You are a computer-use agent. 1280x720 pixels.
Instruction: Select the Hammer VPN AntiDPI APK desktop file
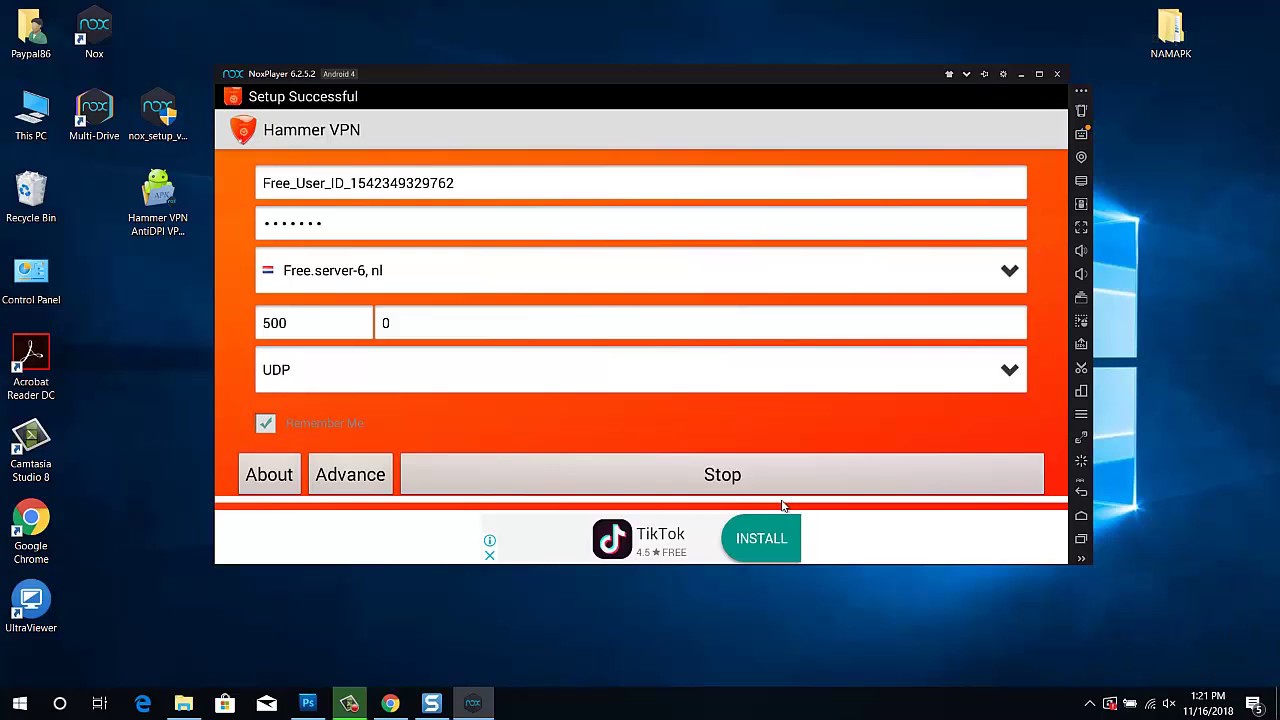pos(157,203)
